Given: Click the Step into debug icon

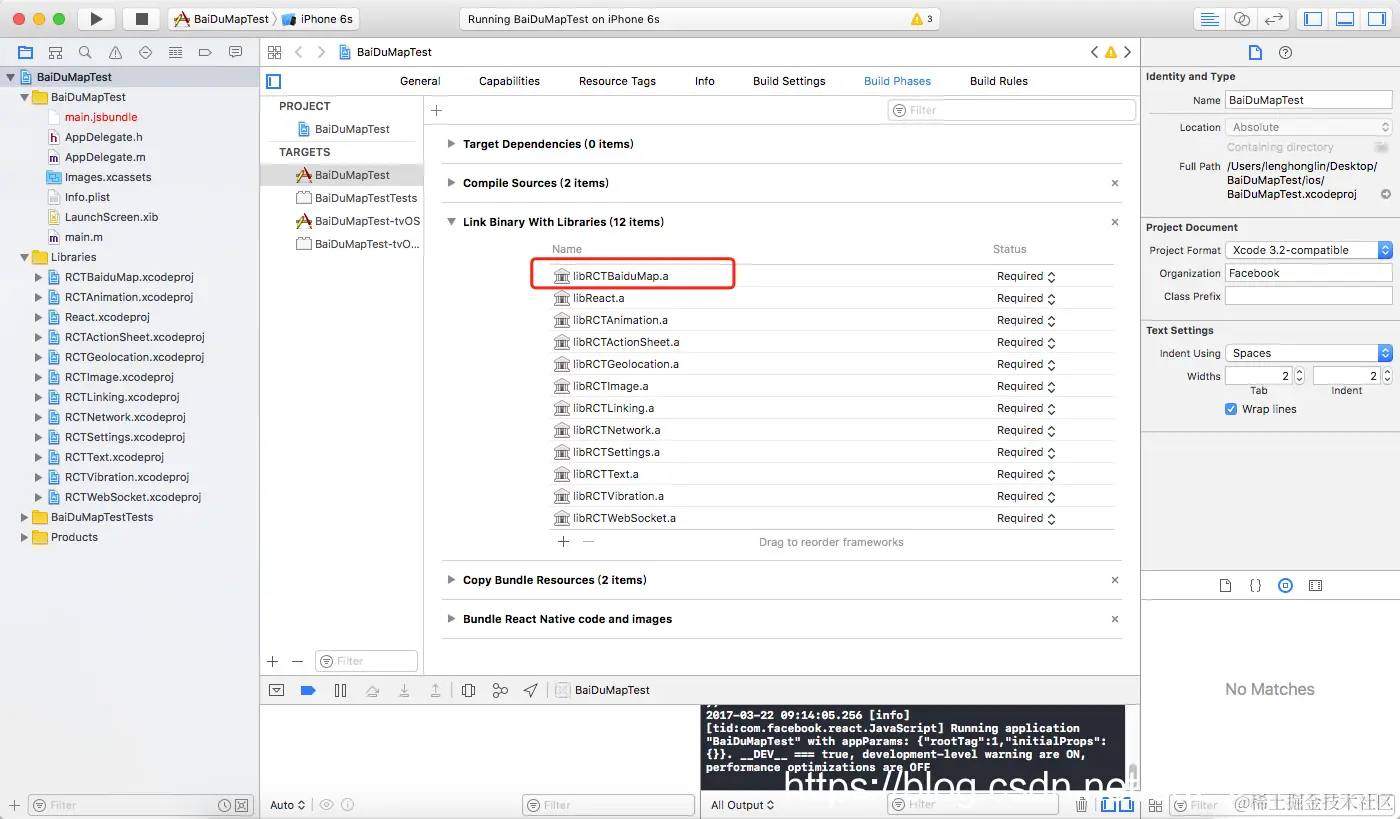Looking at the screenshot, I should [404, 690].
